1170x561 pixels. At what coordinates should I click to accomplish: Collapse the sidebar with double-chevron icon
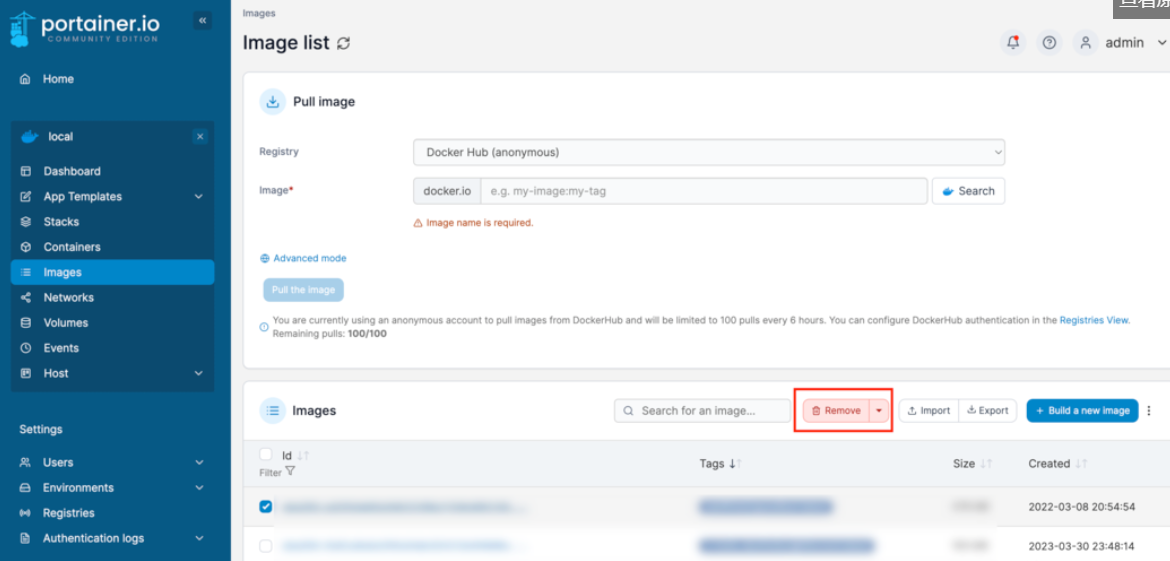pyautogui.click(x=202, y=20)
